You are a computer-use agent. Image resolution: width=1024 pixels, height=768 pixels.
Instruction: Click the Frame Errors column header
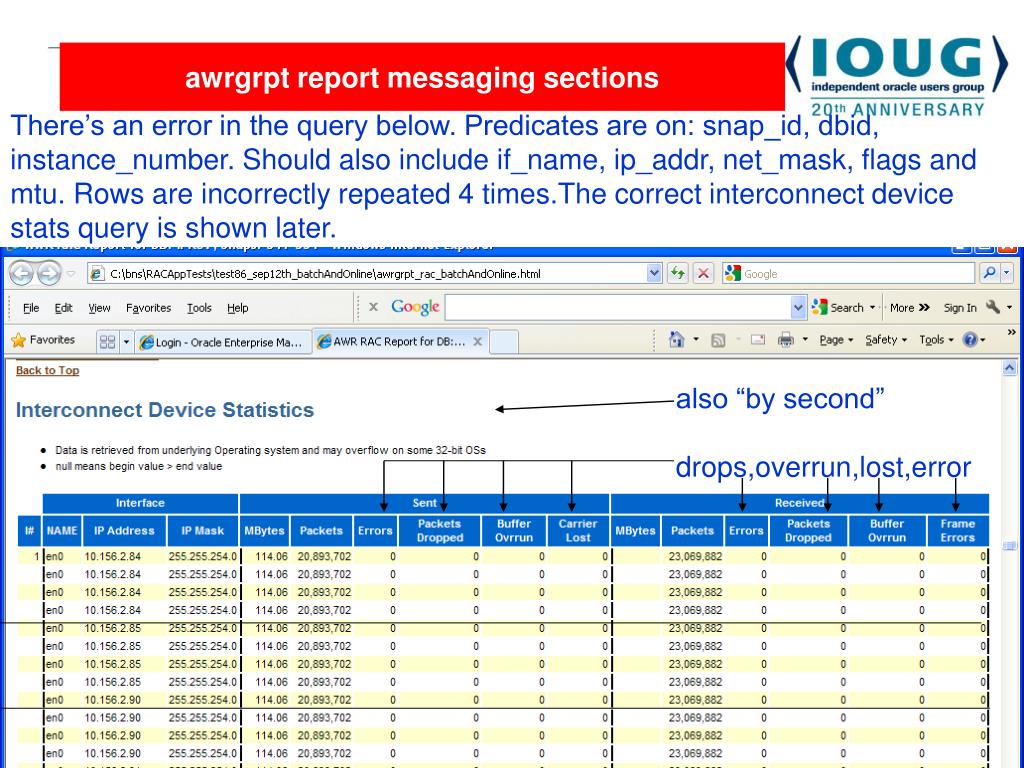click(x=957, y=530)
